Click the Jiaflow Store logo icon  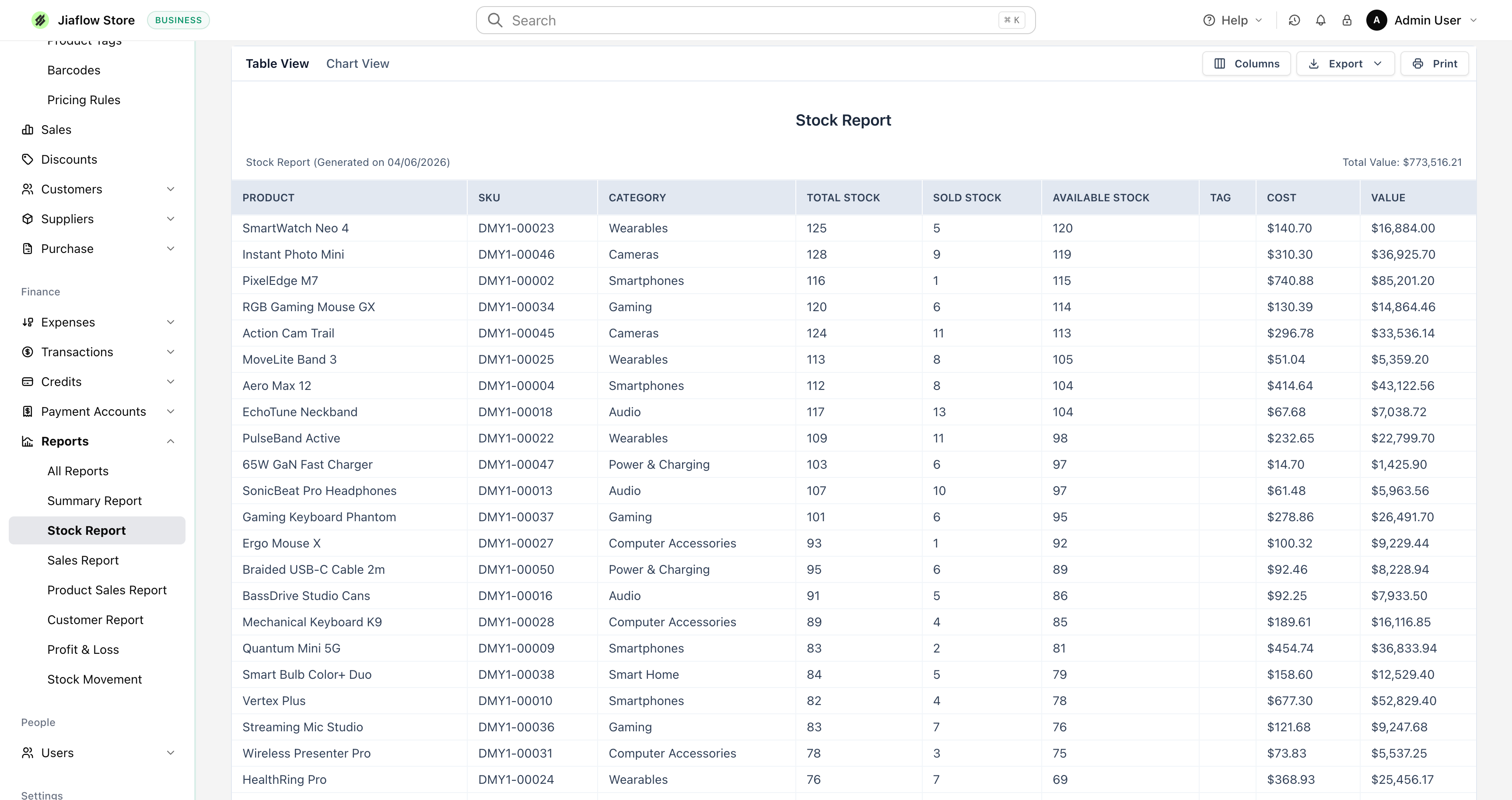pyautogui.click(x=40, y=20)
